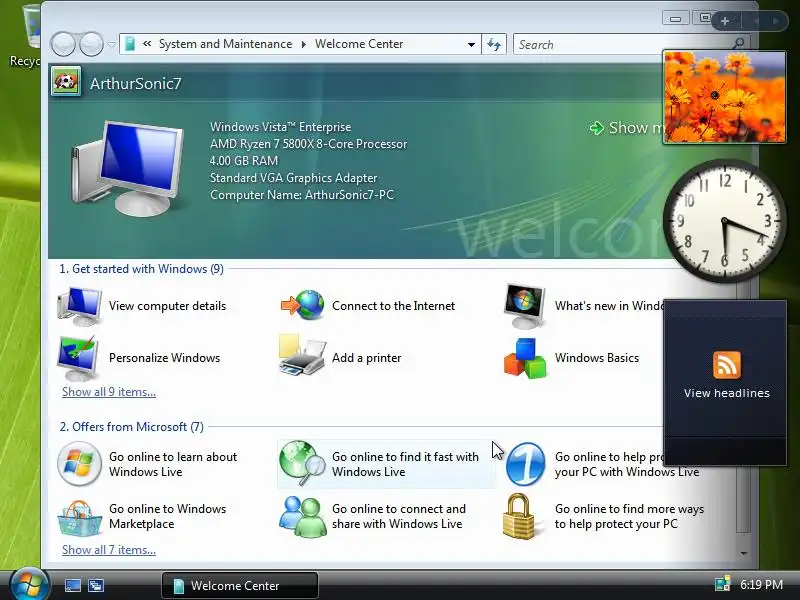
Task: Click the Connect to the Internet label
Action: pos(393,306)
